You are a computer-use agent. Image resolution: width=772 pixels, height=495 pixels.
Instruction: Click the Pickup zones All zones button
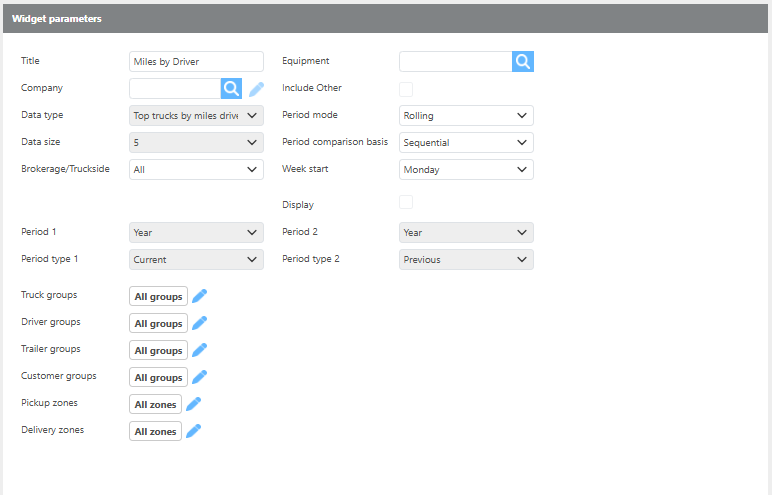pos(155,404)
